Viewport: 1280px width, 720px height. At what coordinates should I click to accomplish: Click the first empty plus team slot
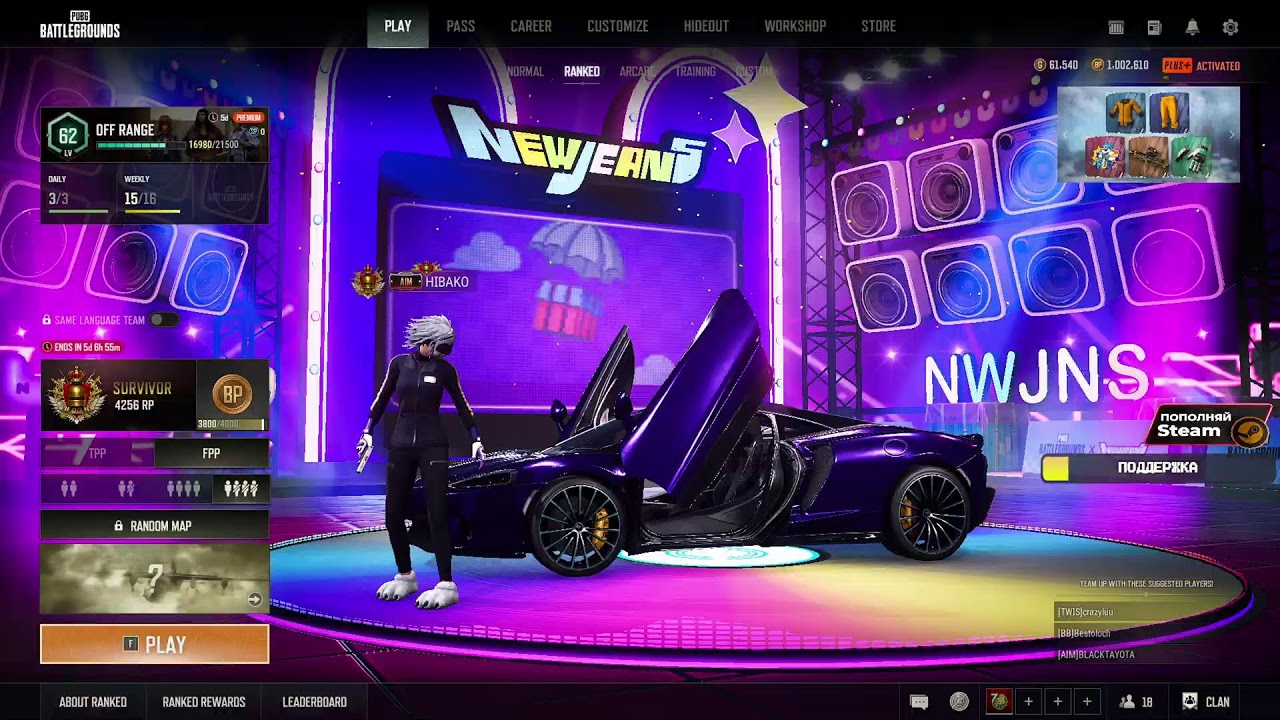pos(1028,702)
